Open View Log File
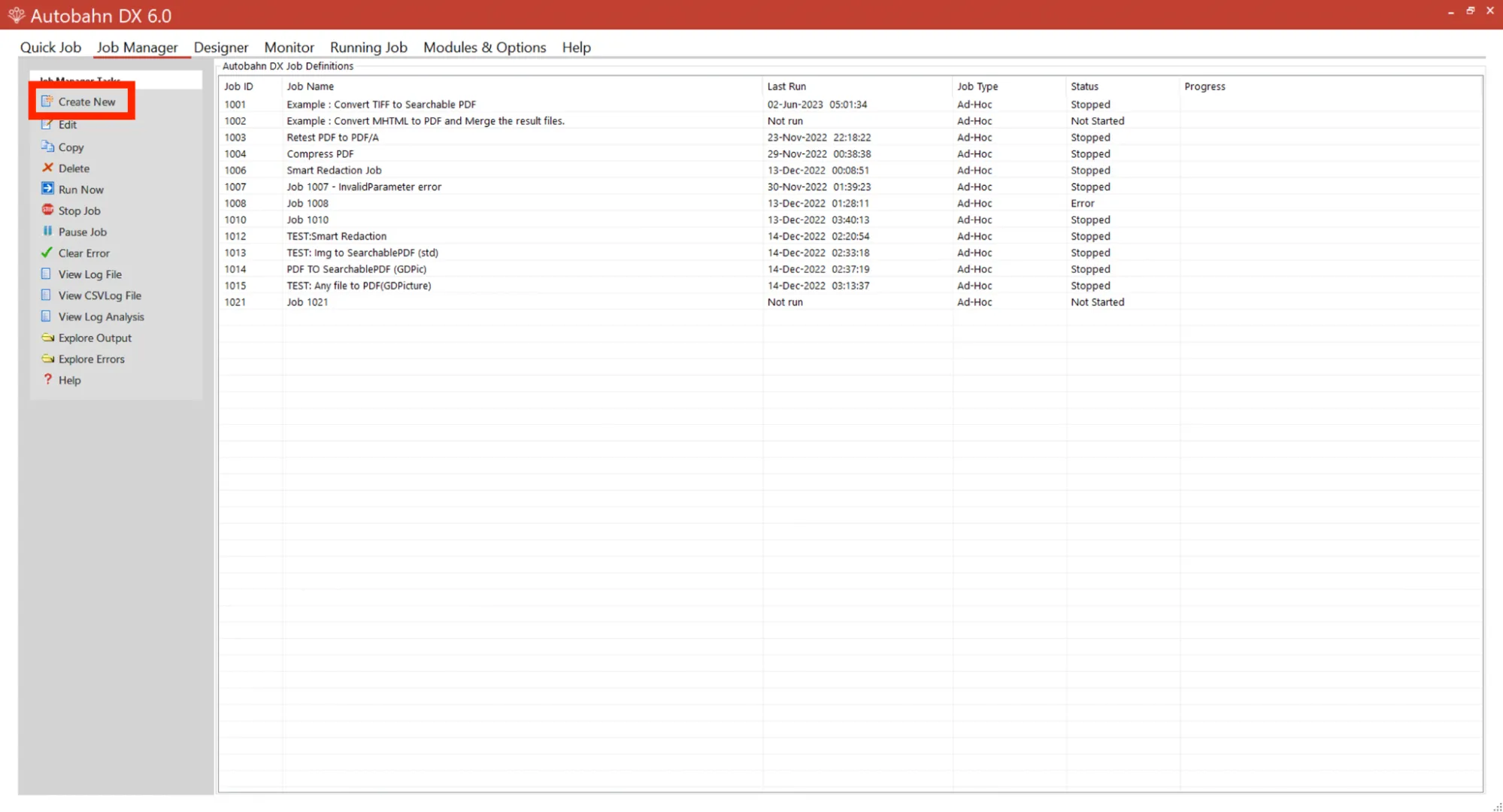 coord(89,274)
